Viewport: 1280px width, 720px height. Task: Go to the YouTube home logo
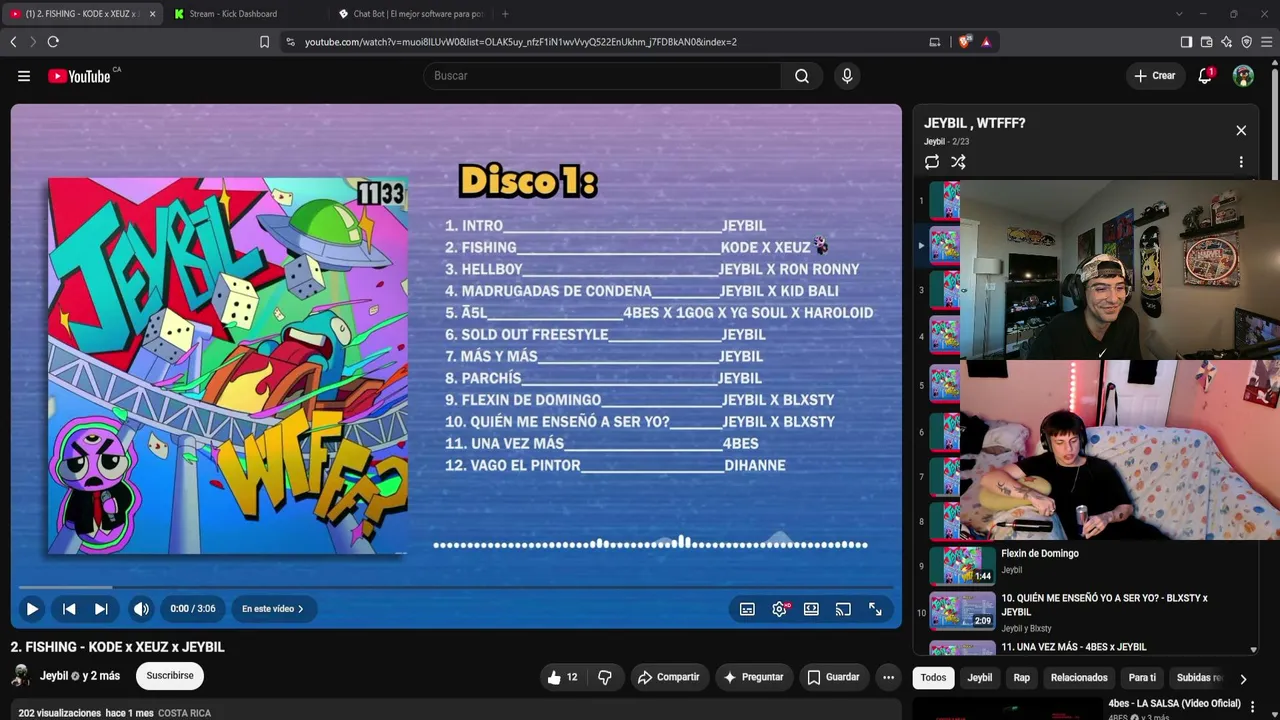[79, 76]
